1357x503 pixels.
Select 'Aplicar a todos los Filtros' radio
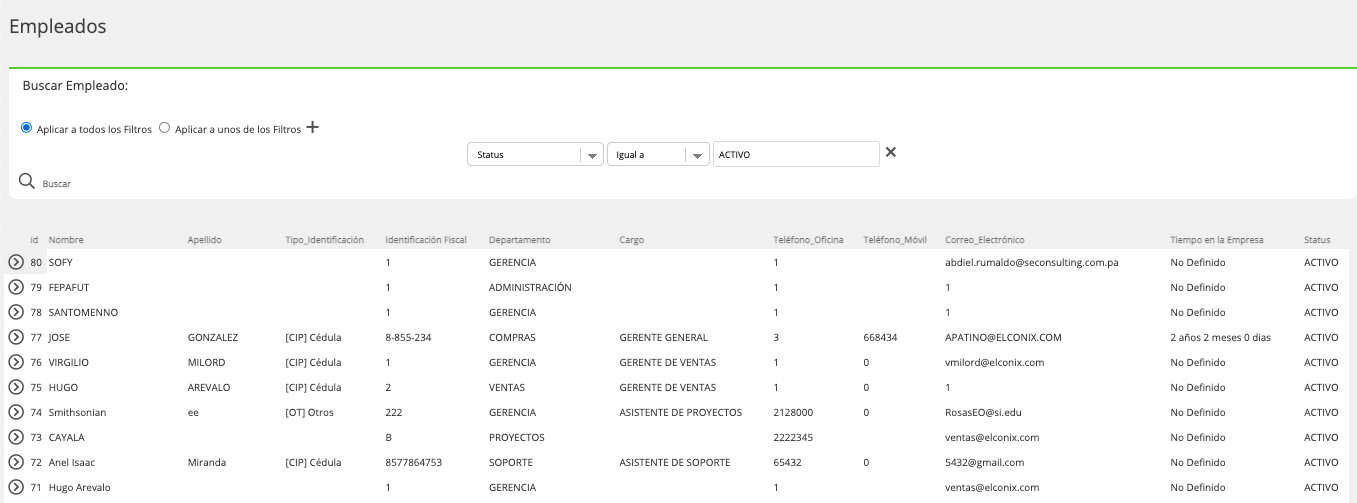pyautogui.click(x=27, y=128)
